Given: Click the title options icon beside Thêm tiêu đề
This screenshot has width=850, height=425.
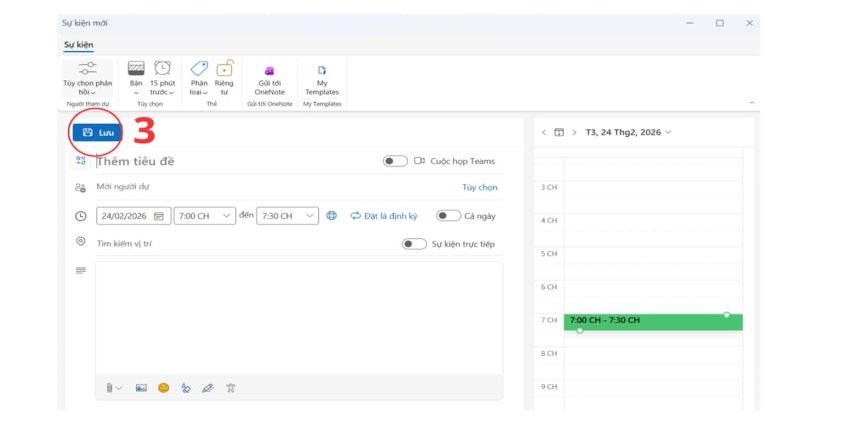Looking at the screenshot, I should pos(81,160).
